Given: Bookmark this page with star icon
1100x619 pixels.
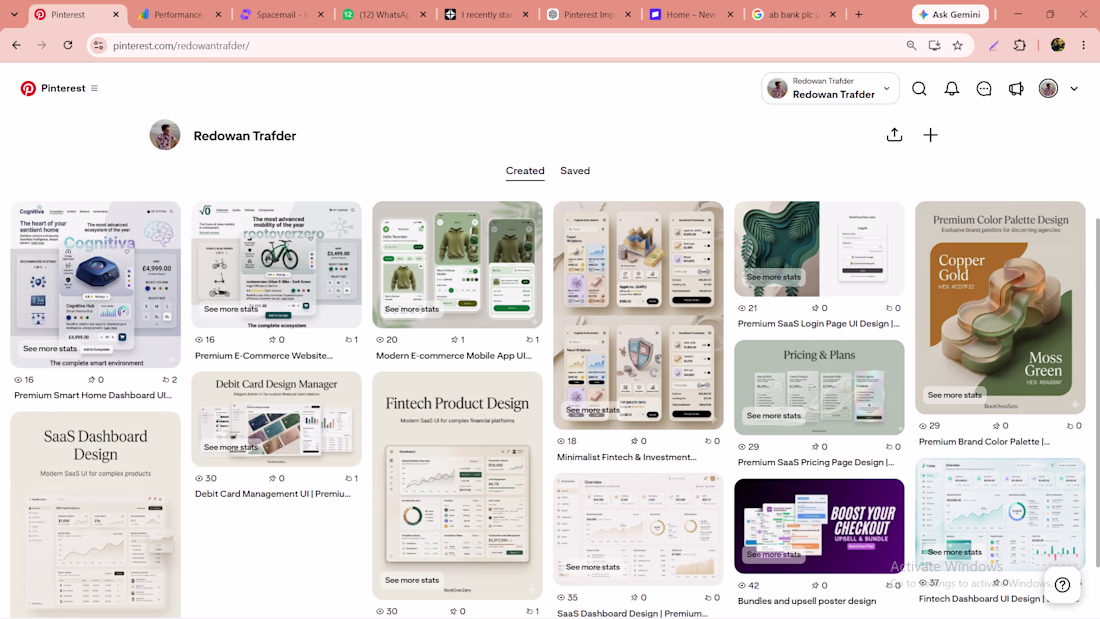Looking at the screenshot, I should (x=958, y=45).
